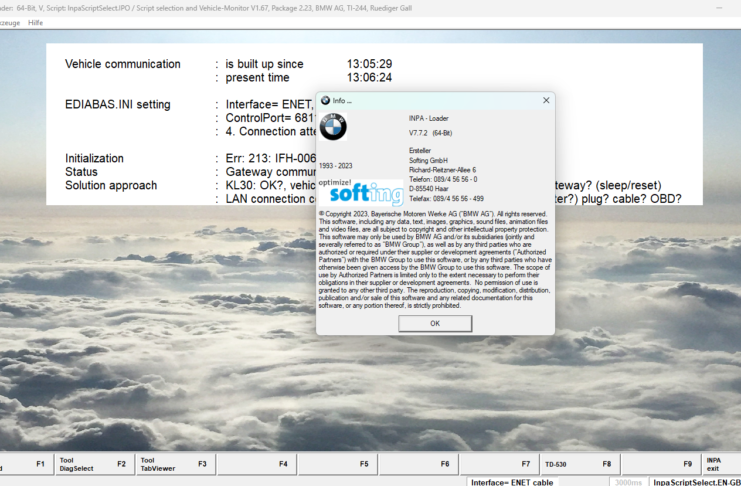Screen dimensions: 741x486
Task: Click the 'Solution approach' label
Action: pos(111,185)
